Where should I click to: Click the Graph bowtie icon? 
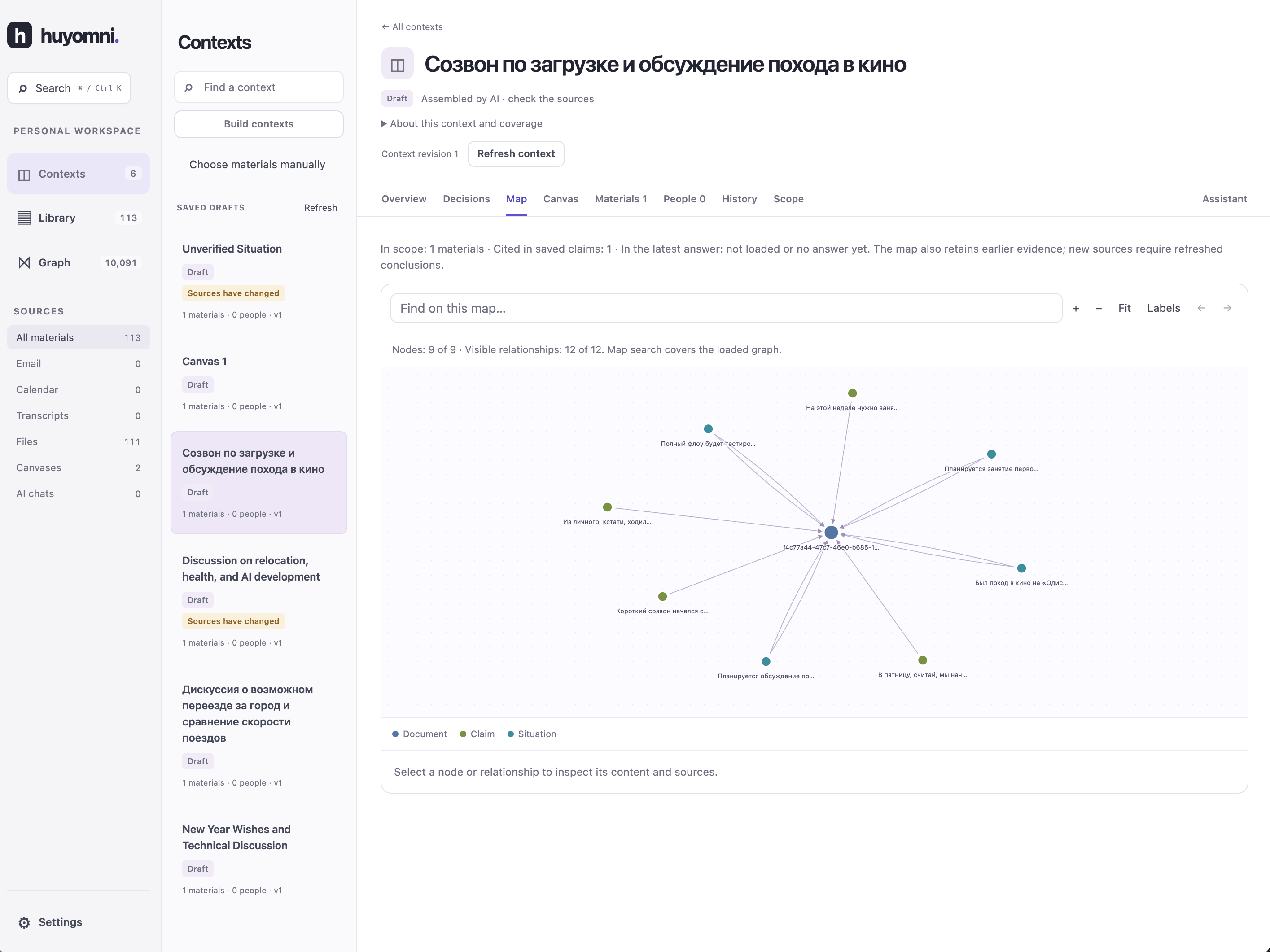pyautogui.click(x=24, y=263)
